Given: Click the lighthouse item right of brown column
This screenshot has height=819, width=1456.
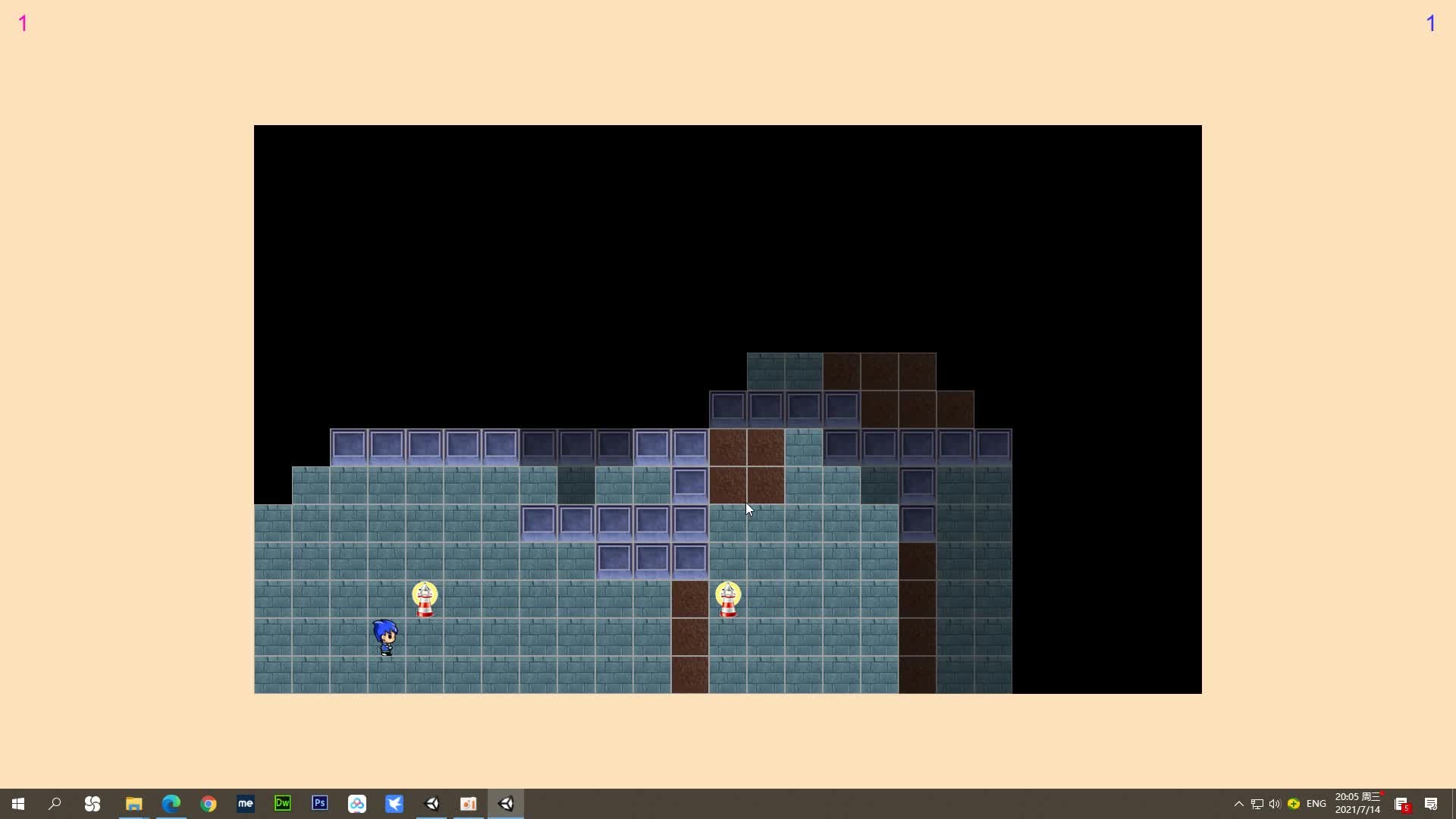Looking at the screenshot, I should [x=728, y=599].
